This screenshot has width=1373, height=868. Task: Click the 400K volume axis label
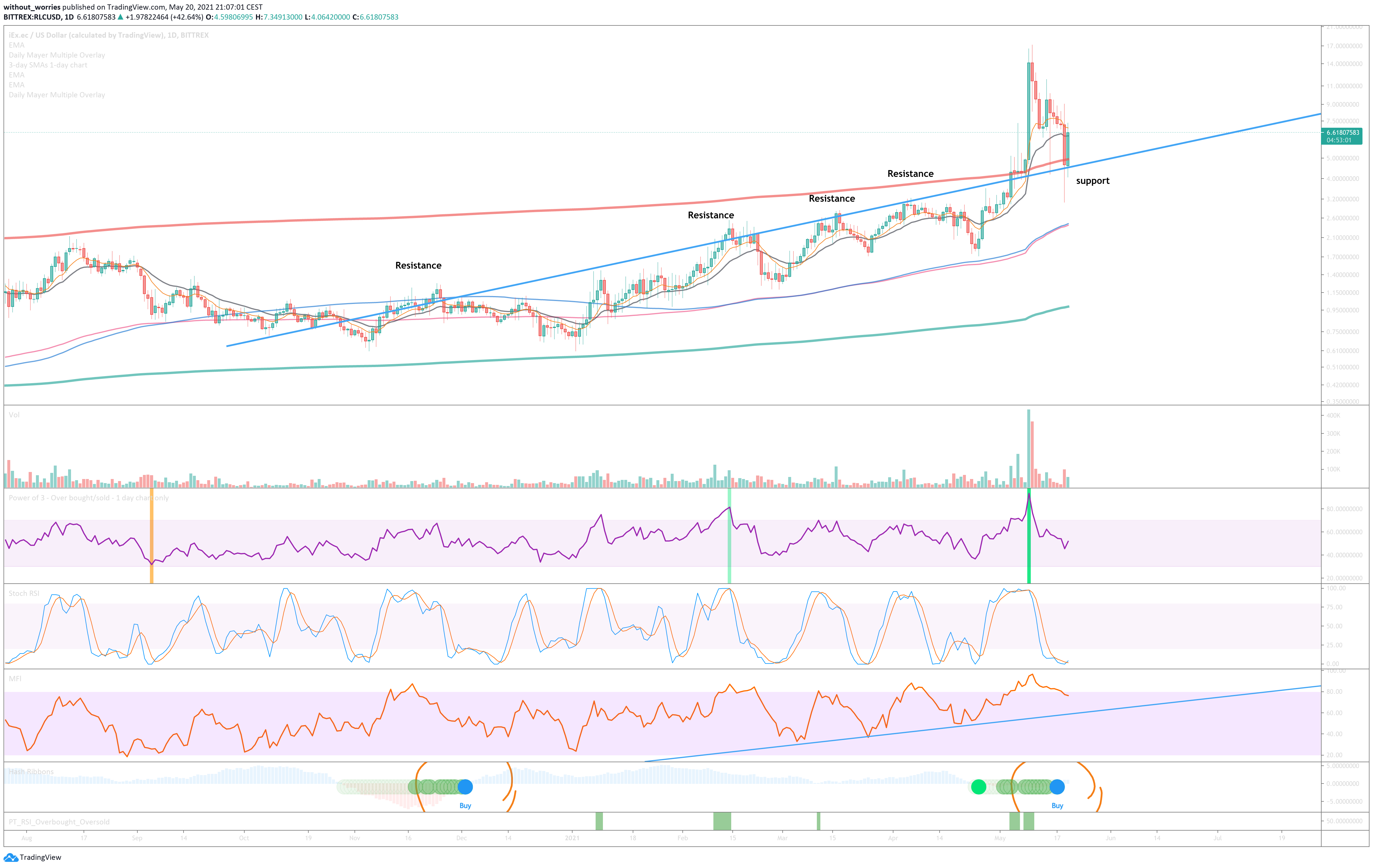coord(1333,416)
